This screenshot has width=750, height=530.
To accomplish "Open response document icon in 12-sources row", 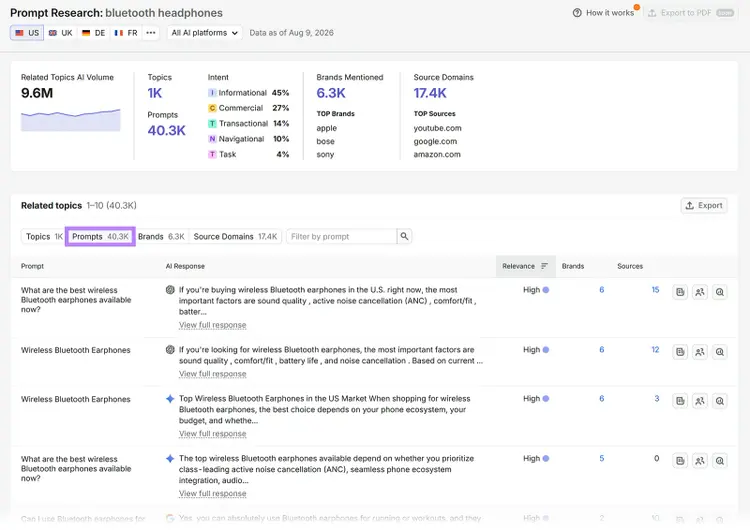I will click(x=680, y=352).
